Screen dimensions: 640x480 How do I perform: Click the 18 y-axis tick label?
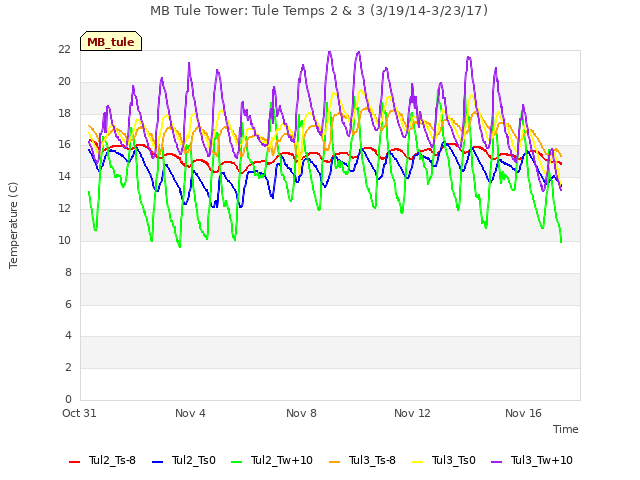coord(64,113)
